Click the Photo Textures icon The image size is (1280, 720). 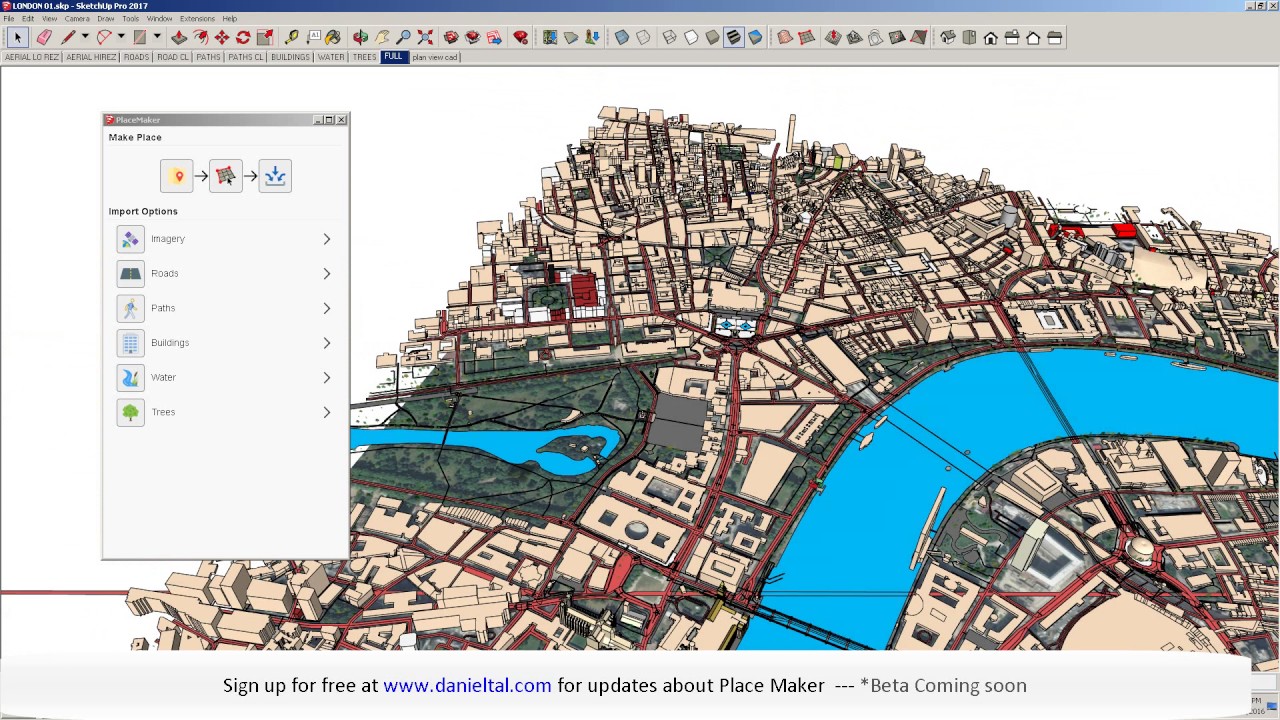(592, 37)
